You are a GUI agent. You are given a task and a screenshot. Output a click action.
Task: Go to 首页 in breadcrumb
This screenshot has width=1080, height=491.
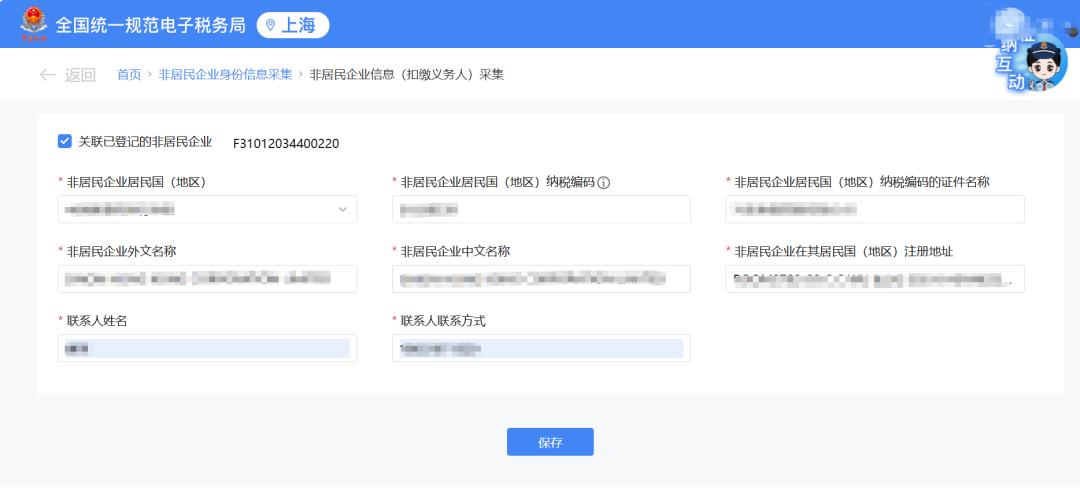[129, 75]
